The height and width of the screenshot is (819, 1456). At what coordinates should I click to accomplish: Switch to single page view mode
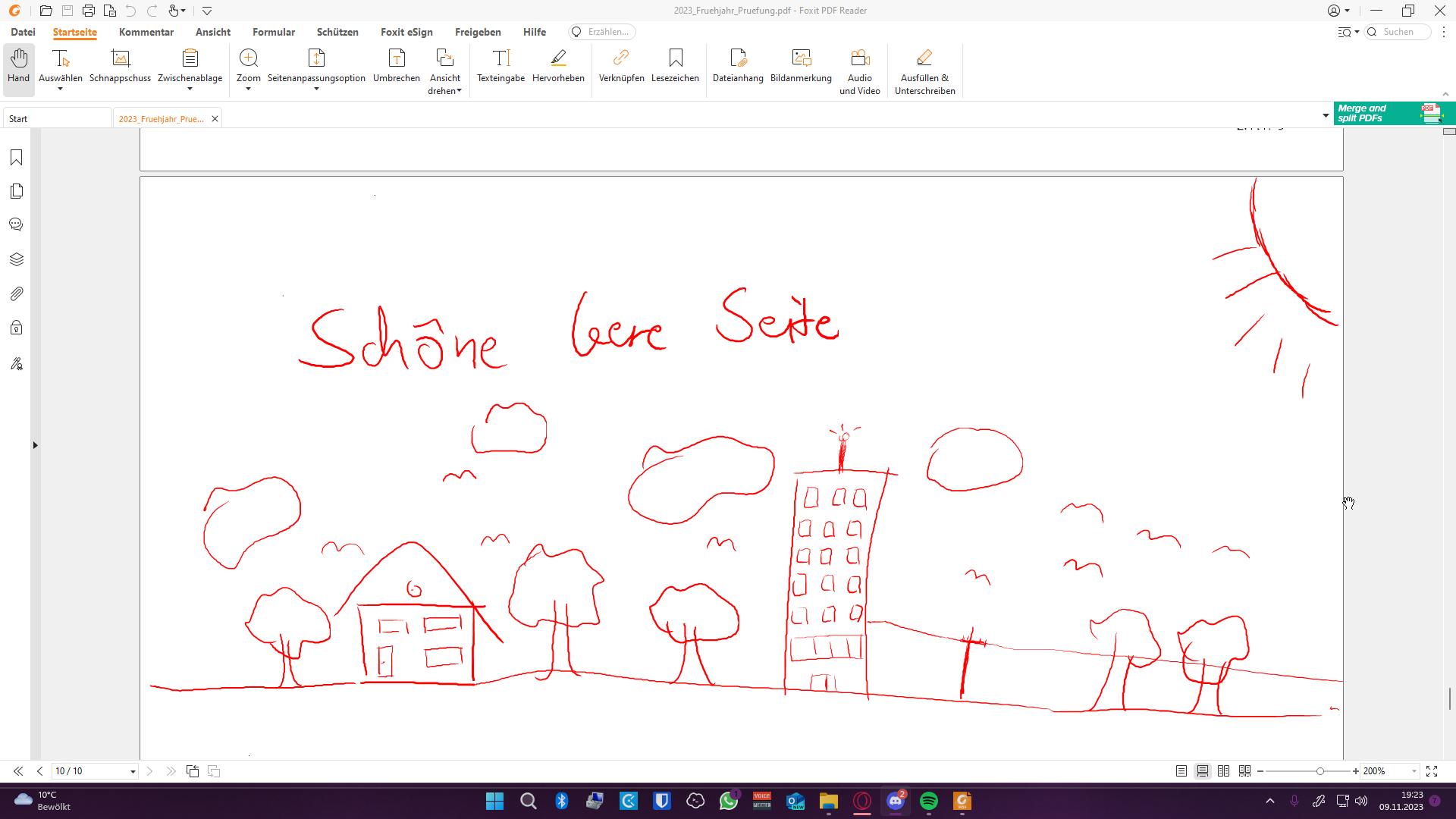[x=1181, y=771]
